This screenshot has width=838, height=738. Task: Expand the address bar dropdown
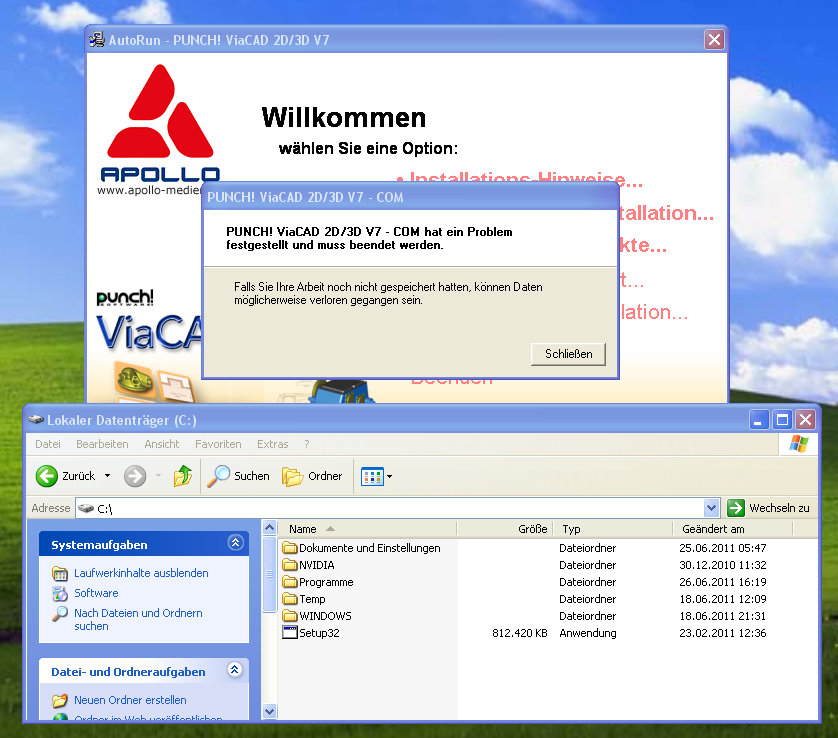(711, 508)
